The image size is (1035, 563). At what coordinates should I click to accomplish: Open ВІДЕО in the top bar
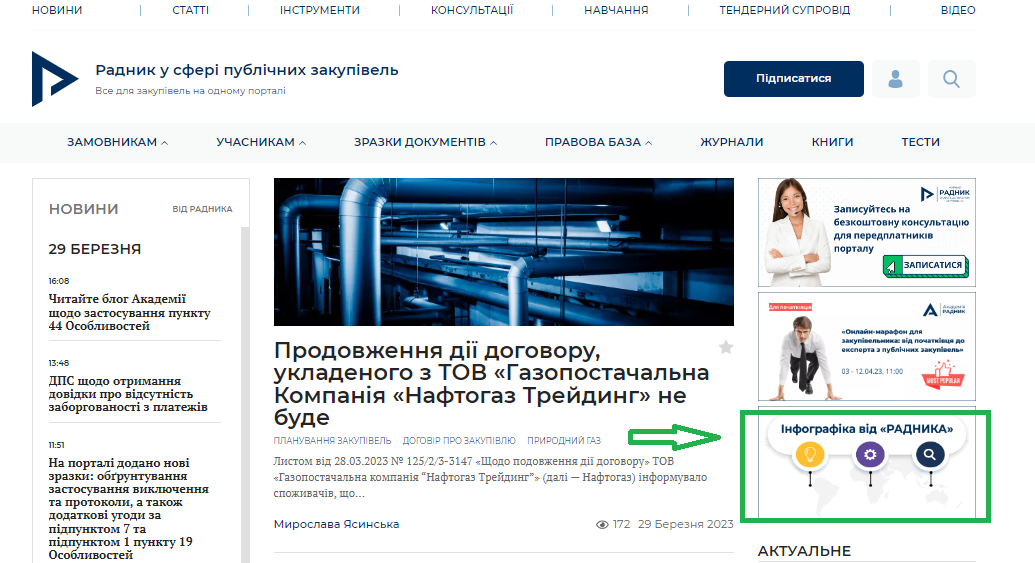[958, 10]
